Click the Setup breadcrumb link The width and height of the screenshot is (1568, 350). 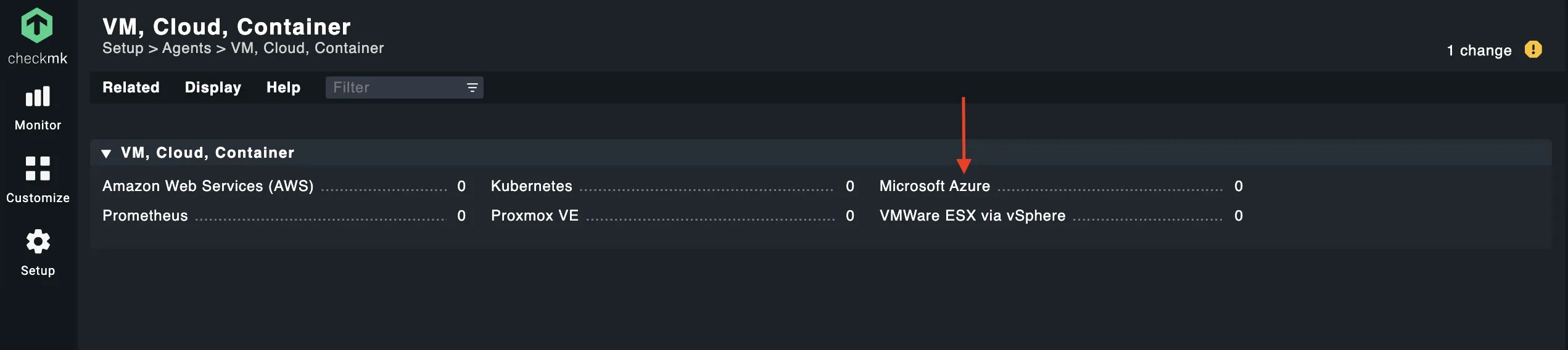coord(123,48)
